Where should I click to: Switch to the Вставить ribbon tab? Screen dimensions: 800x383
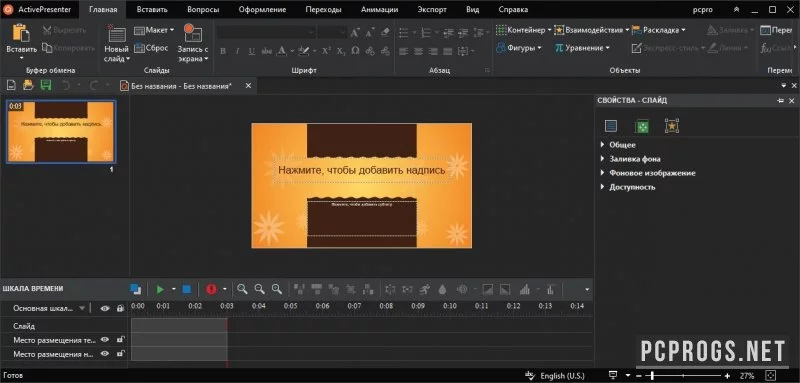coord(152,10)
